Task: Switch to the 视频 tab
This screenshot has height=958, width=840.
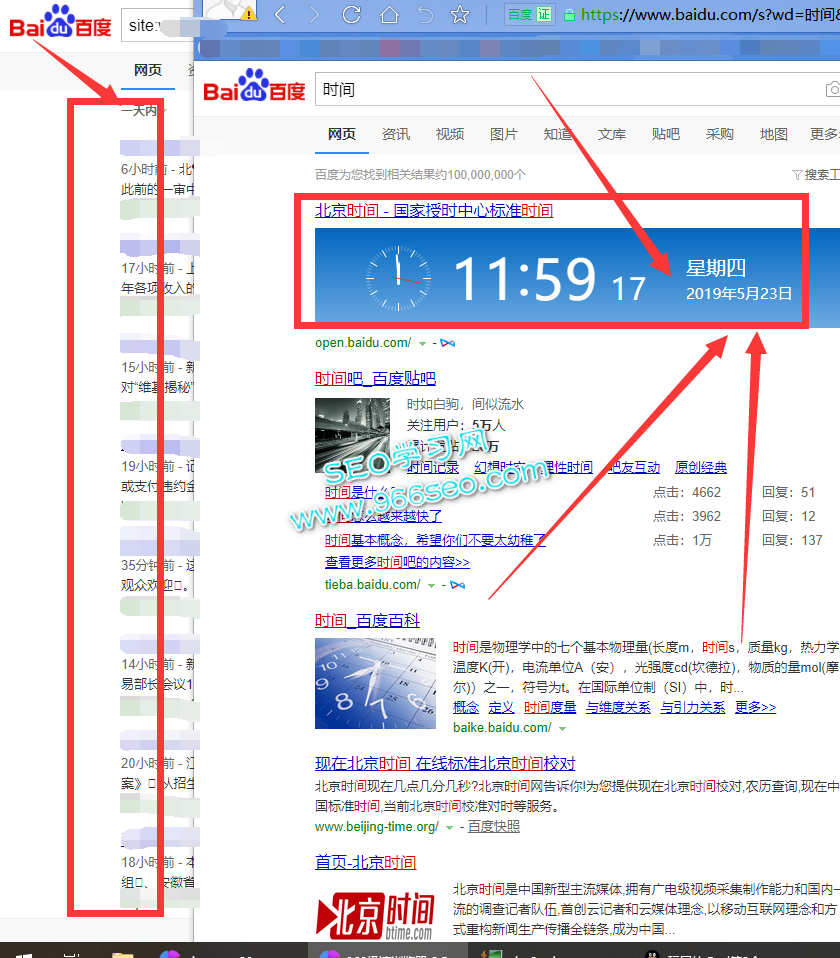Action: (450, 134)
